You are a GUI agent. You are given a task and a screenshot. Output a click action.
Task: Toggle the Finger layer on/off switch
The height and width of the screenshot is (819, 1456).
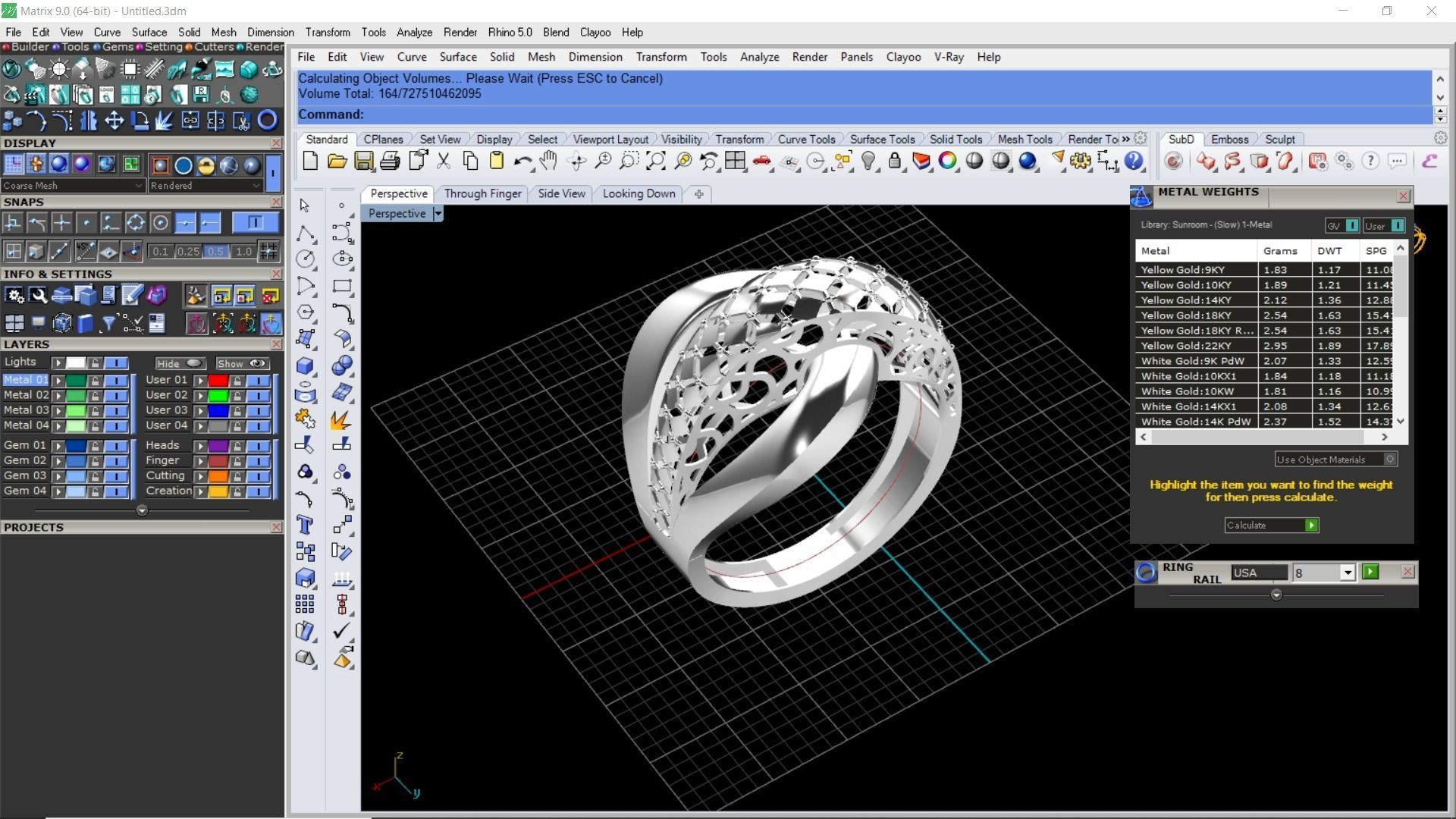[258, 461]
